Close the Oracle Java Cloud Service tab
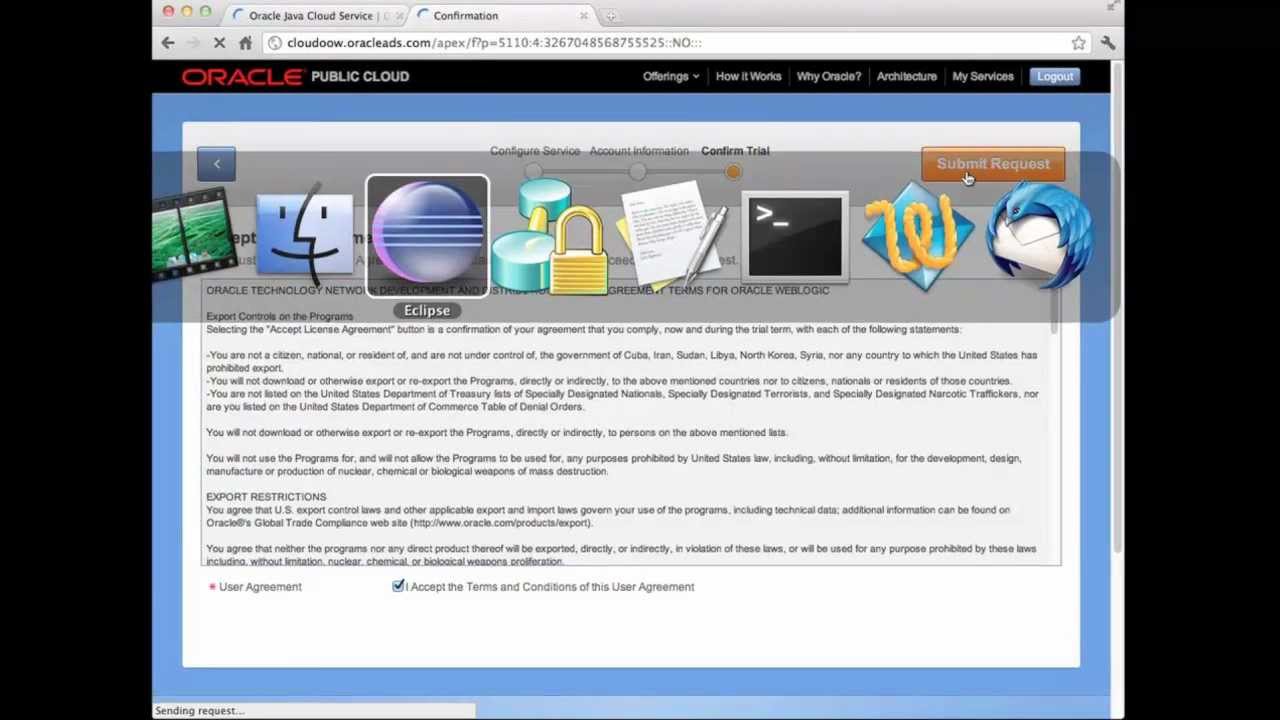The height and width of the screenshot is (720, 1280). [x=400, y=16]
